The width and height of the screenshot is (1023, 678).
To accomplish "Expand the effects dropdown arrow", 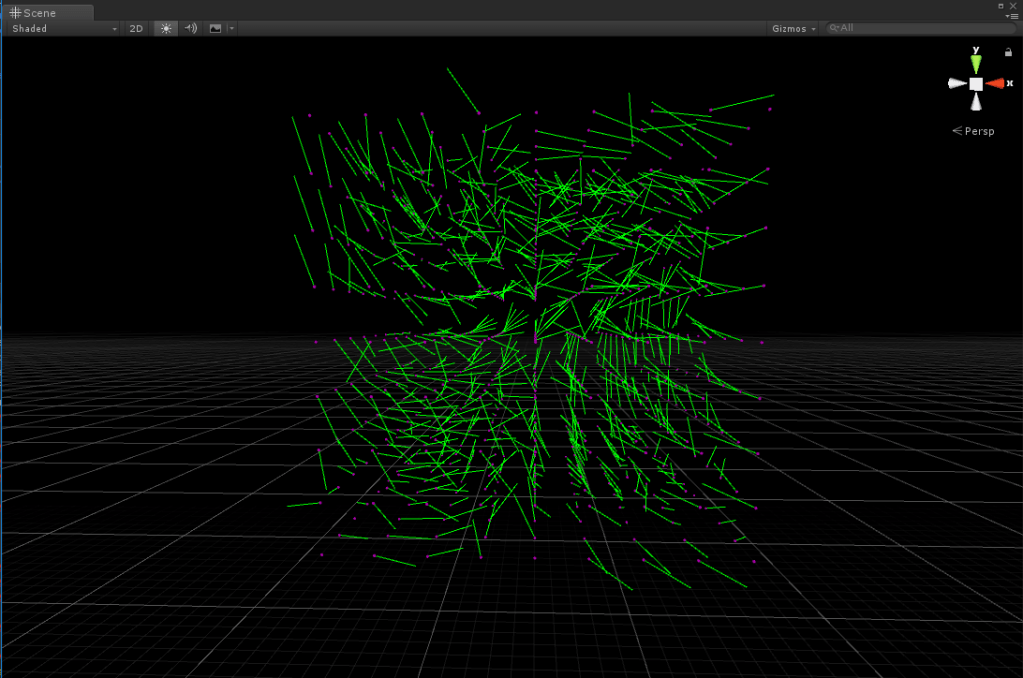I will click(232, 28).
